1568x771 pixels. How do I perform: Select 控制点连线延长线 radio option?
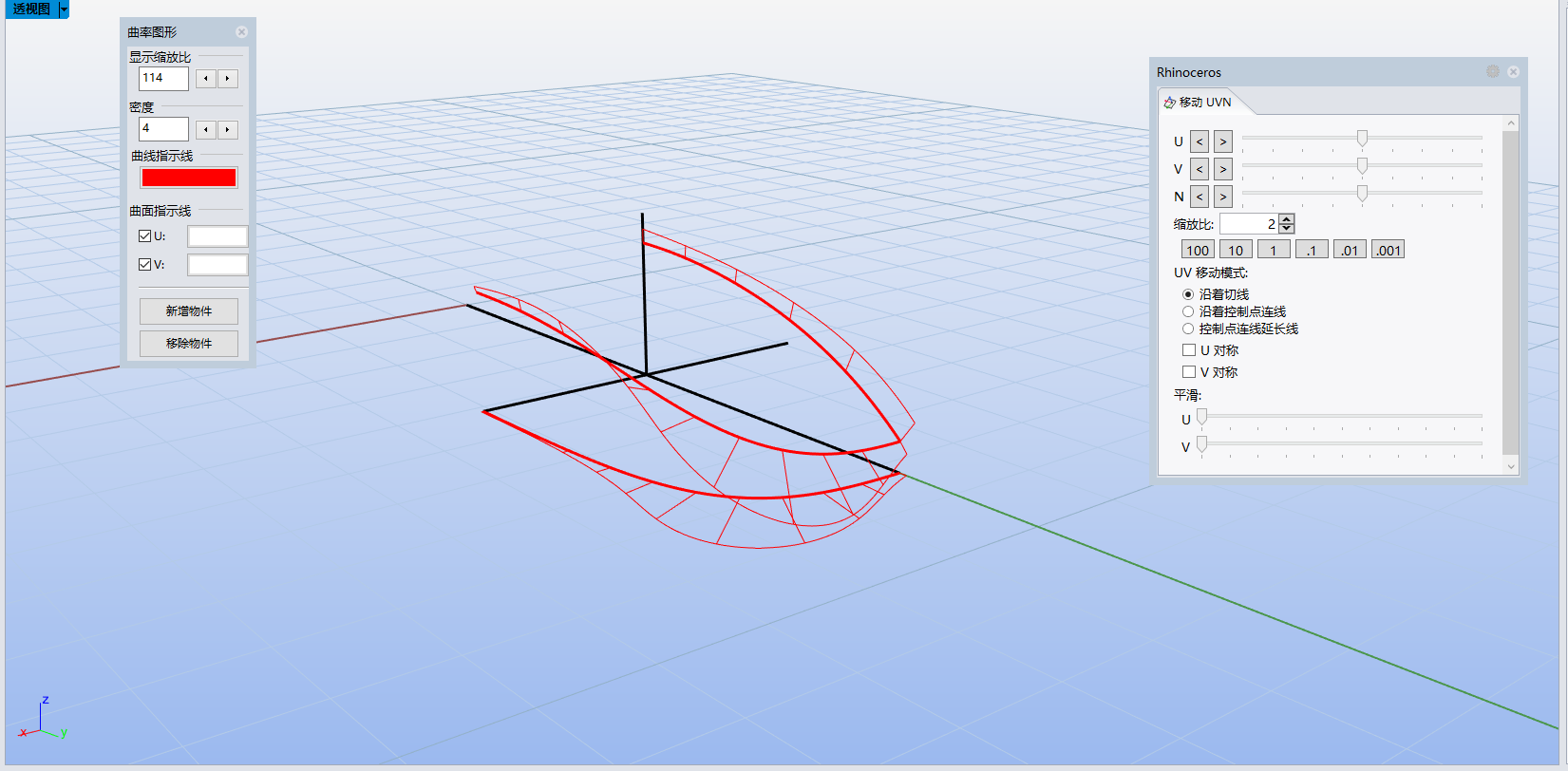click(1188, 329)
